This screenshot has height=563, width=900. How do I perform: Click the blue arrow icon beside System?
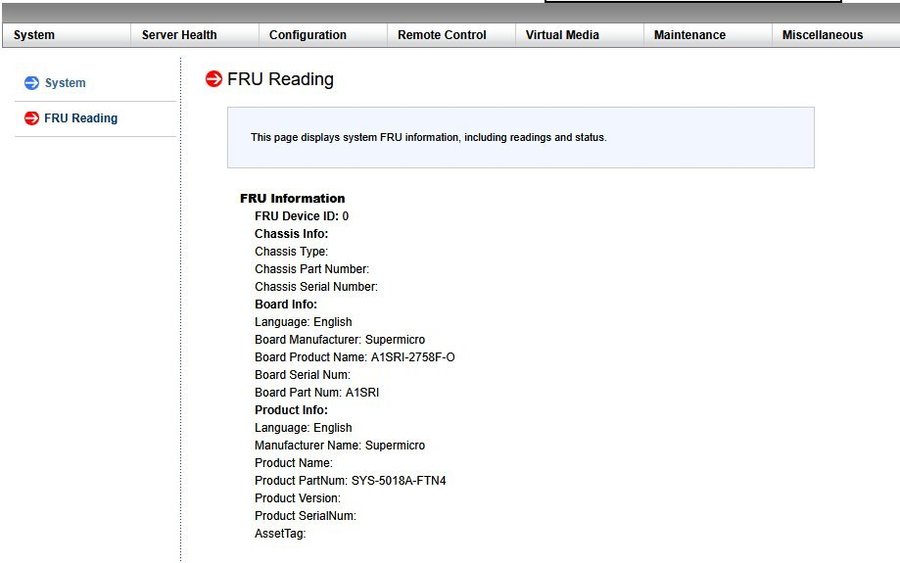pyautogui.click(x=32, y=83)
